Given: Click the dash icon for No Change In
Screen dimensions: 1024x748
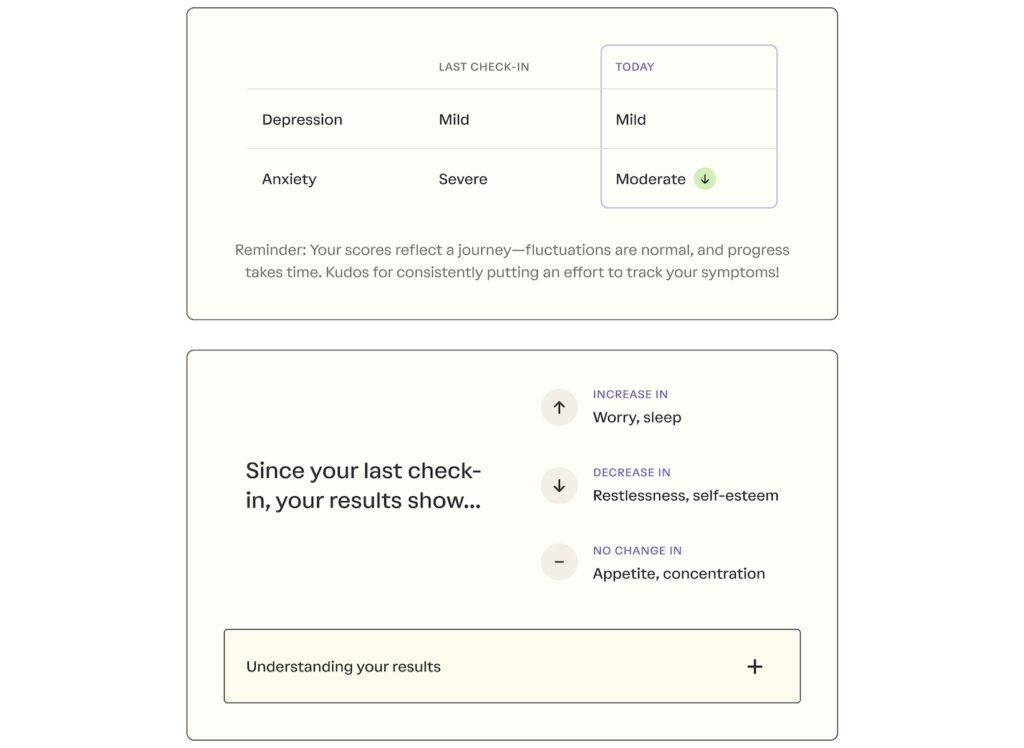Looking at the screenshot, I should click(x=559, y=562).
